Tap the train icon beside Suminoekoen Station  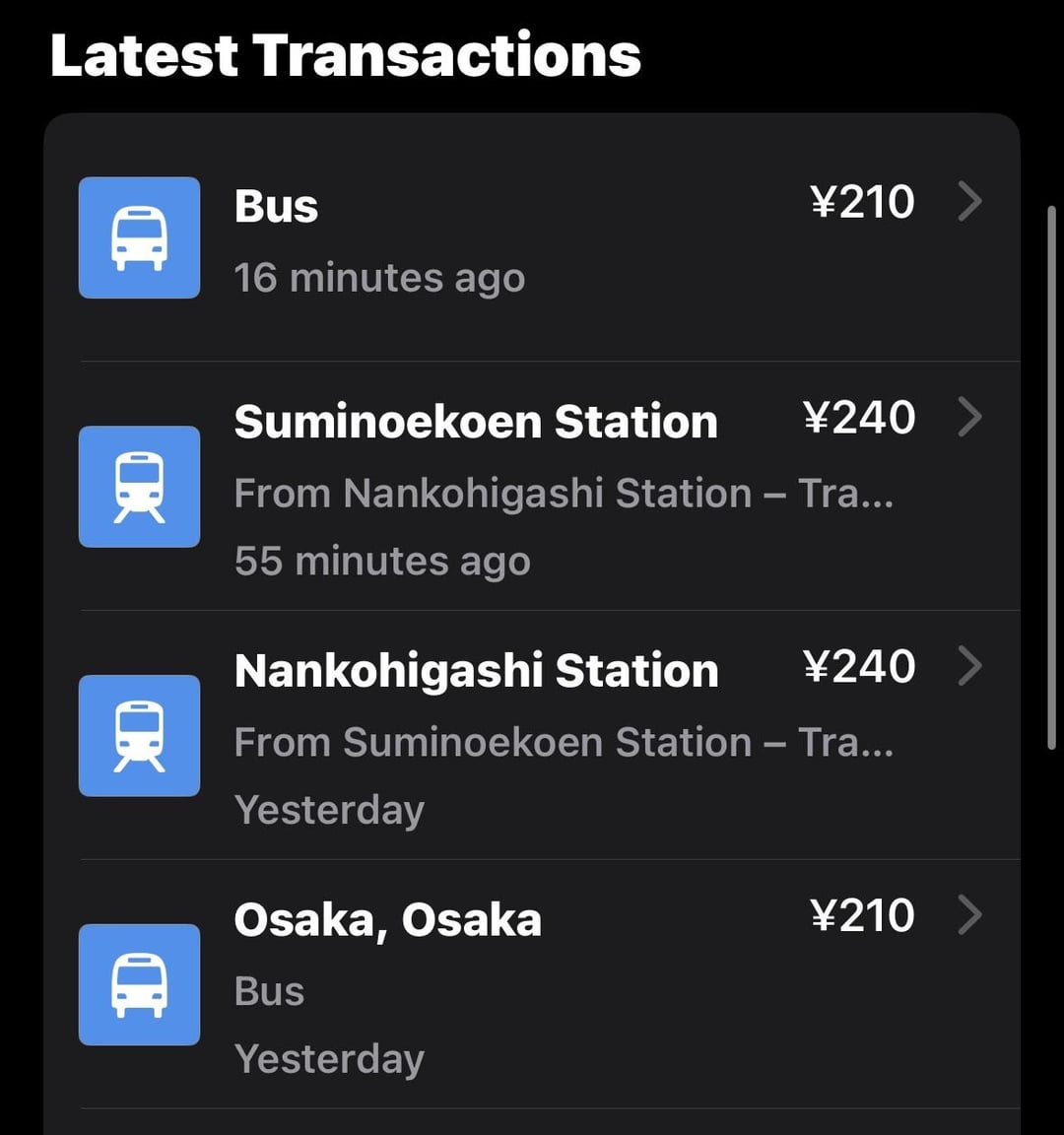pyautogui.click(x=139, y=487)
